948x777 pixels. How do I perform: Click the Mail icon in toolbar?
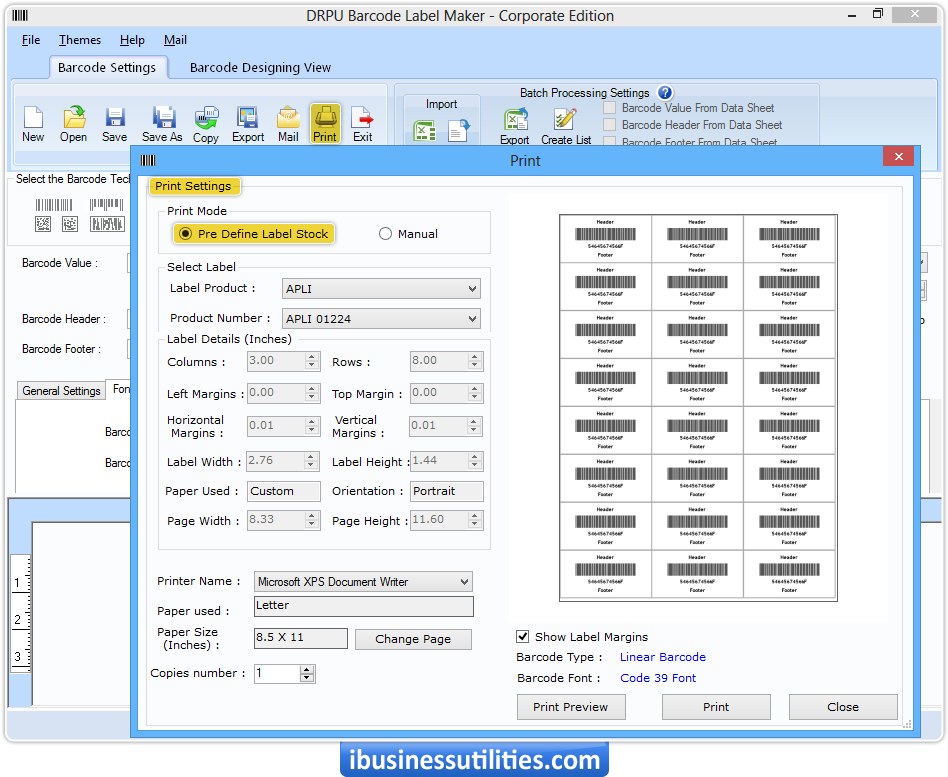[x=288, y=124]
